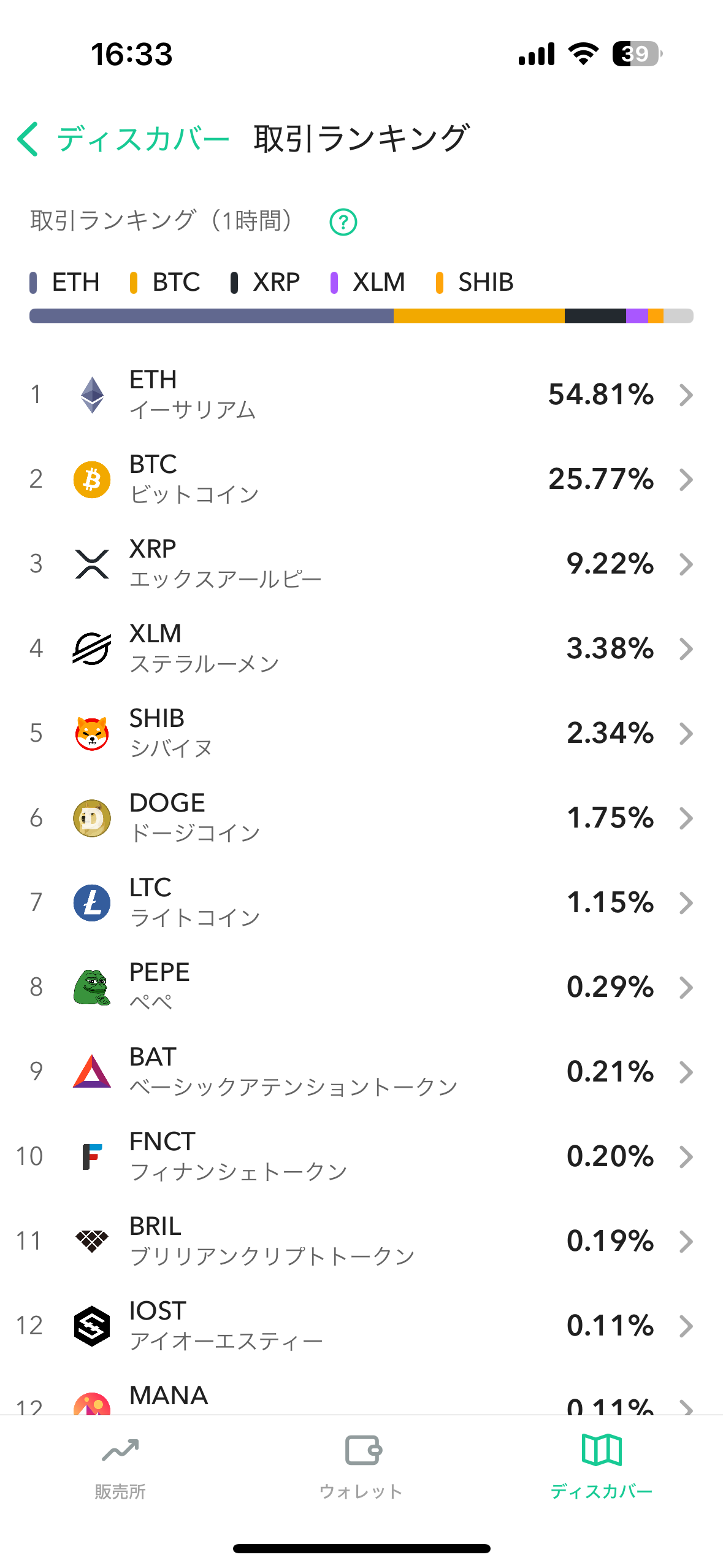Tap the IOST hexagon icon
Viewport: 723px width, 1568px height.
[92, 1326]
